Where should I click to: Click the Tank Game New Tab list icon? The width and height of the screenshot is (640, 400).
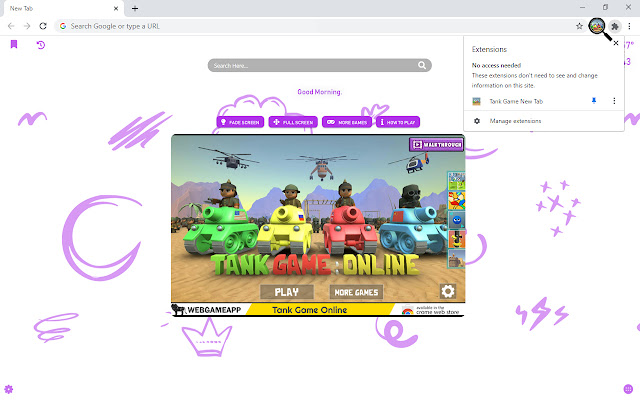pyautogui.click(x=476, y=101)
